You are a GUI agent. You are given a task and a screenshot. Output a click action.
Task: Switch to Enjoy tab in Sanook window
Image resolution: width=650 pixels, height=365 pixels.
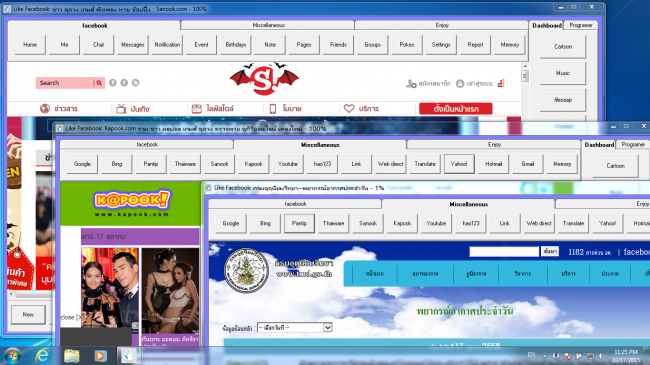click(442, 25)
